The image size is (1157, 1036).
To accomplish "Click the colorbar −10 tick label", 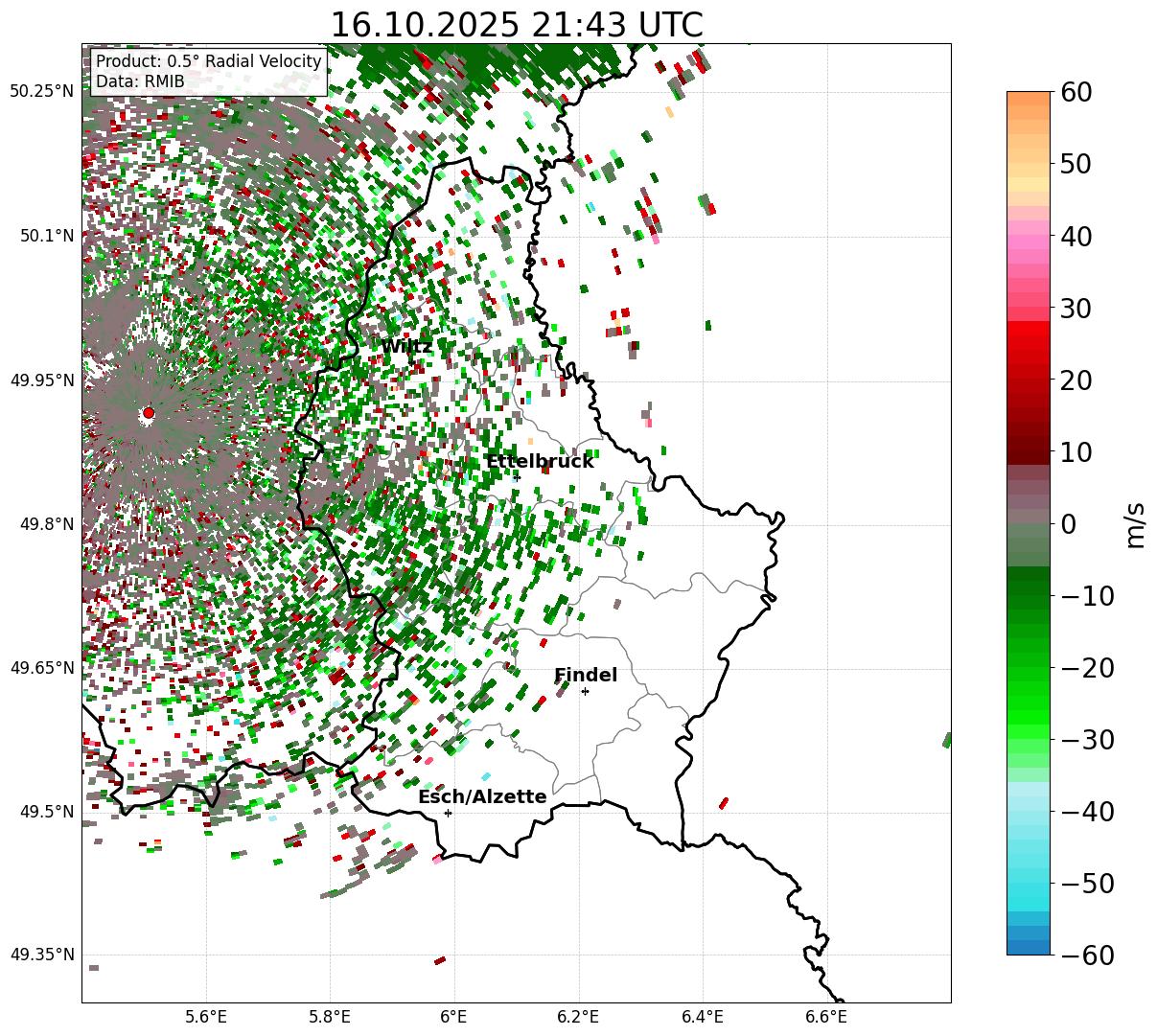I will pyautogui.click(x=1087, y=596).
